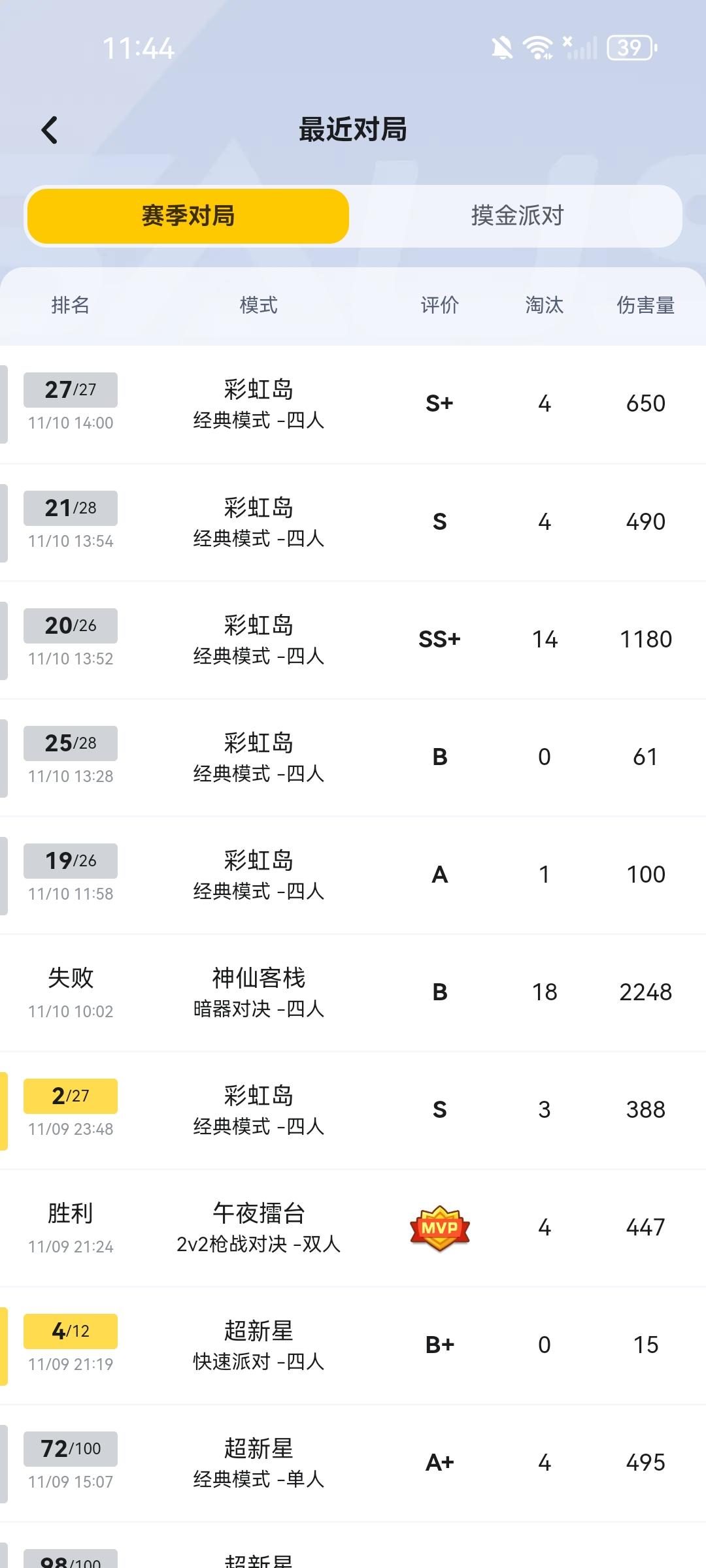Switch to the 摸金派对 tab
706x1568 pixels.
pyautogui.click(x=517, y=216)
